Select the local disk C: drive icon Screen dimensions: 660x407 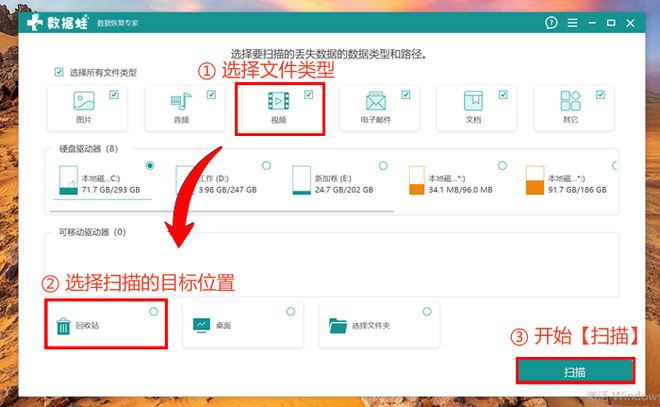tap(68, 180)
